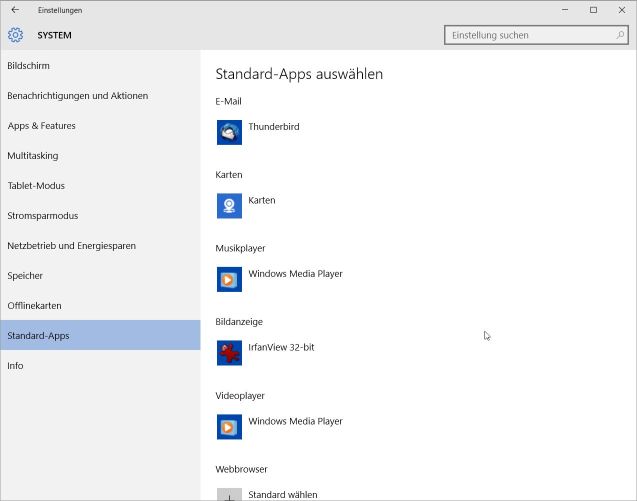The width and height of the screenshot is (637, 501).
Task: Click the E-Mail section label
Action: [228, 101]
